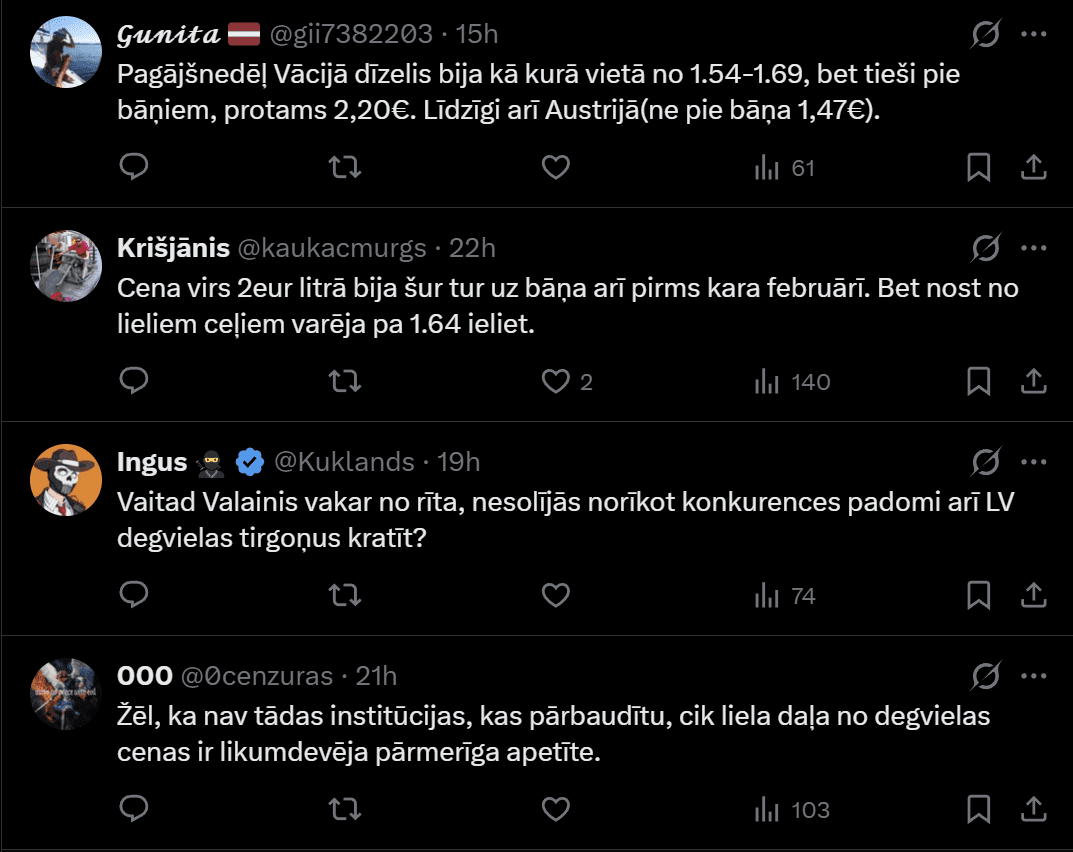Like the tweet by 000

556,809
